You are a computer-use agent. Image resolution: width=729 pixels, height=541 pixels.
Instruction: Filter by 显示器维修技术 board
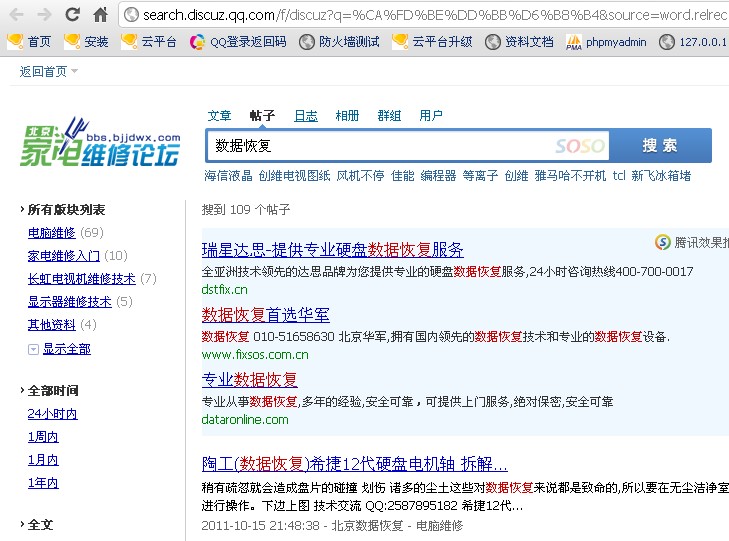click(x=70, y=302)
